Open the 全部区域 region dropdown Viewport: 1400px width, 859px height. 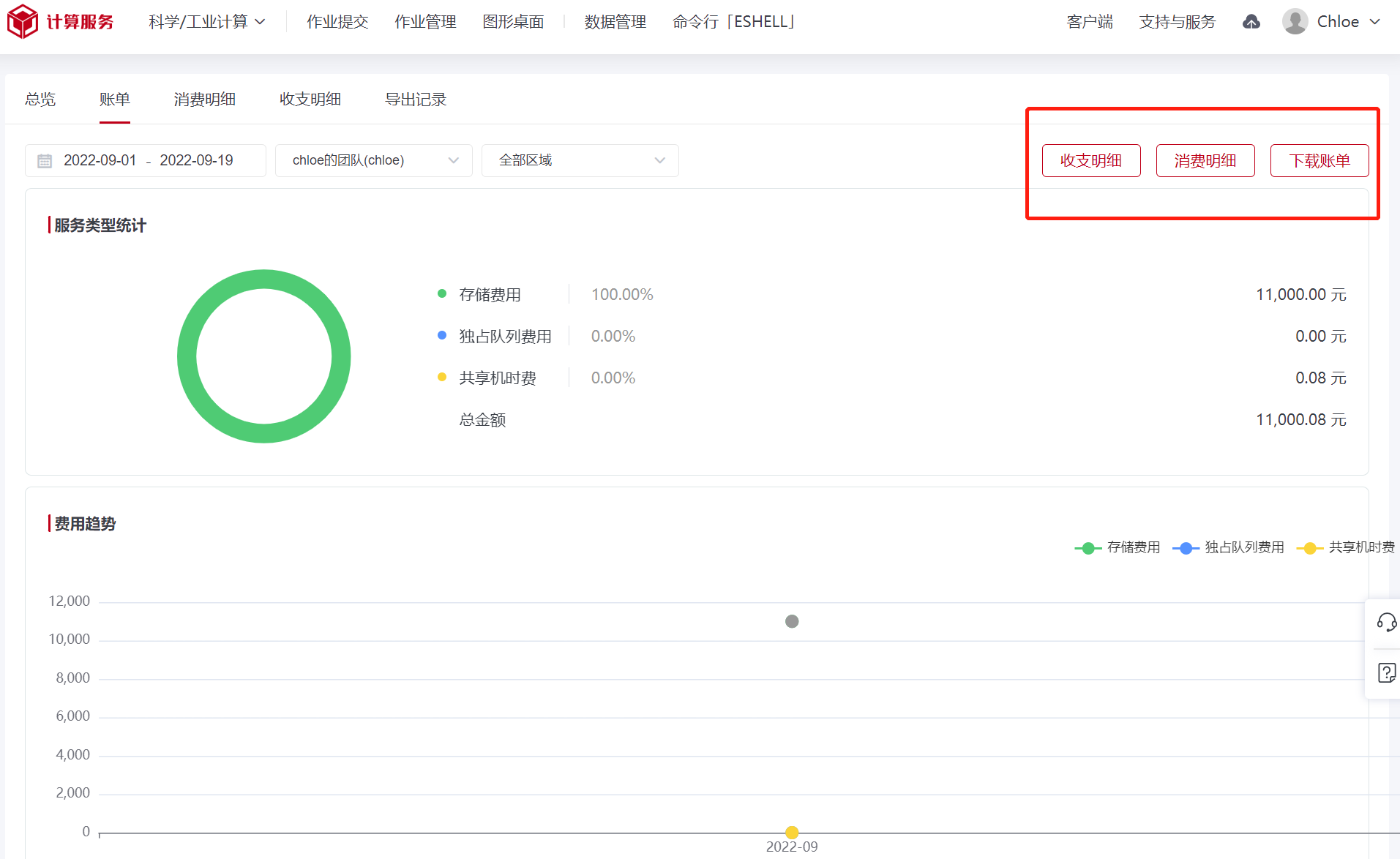point(580,160)
